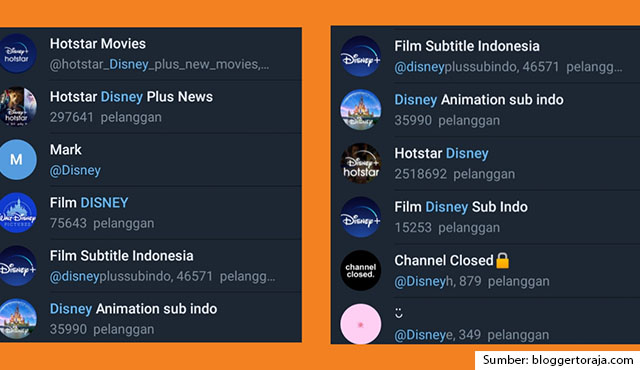
Task: Click the lock emoji beside Channel Closed
Action: pyautogui.click(x=502, y=260)
